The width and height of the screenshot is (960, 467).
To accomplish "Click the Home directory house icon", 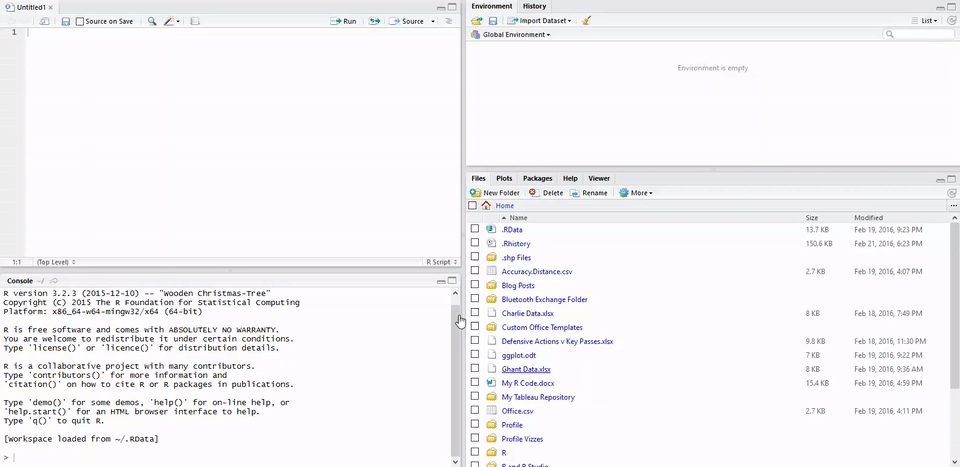I will pyautogui.click(x=486, y=205).
